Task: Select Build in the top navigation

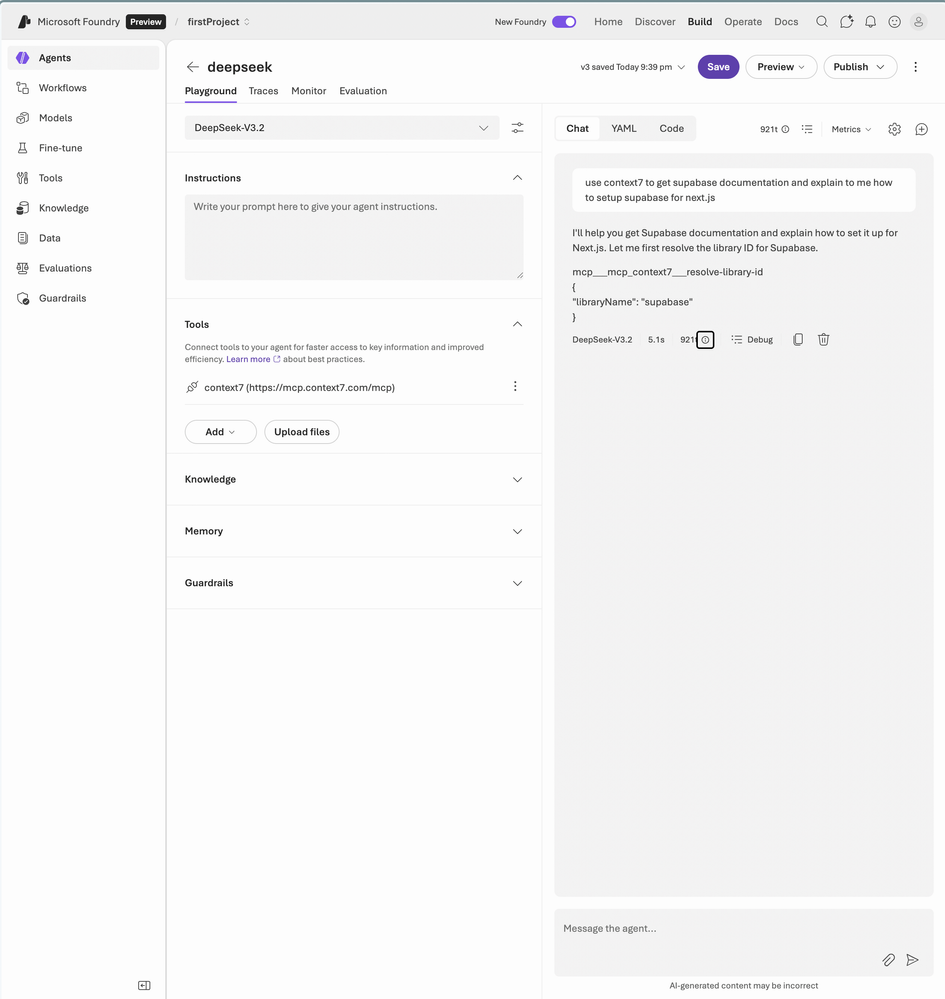Action: point(700,22)
